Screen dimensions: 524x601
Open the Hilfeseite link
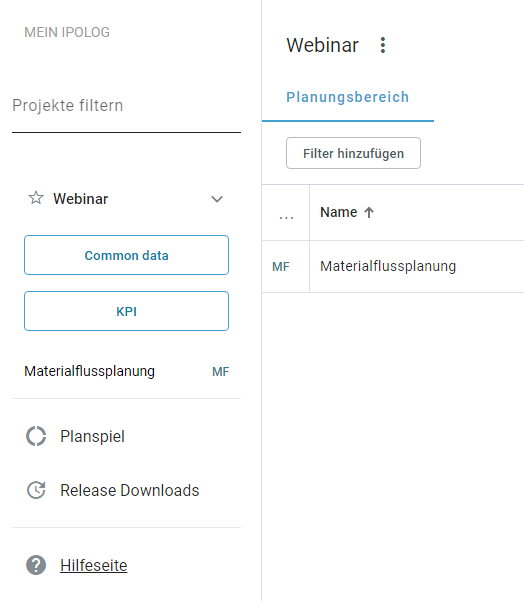(x=94, y=565)
